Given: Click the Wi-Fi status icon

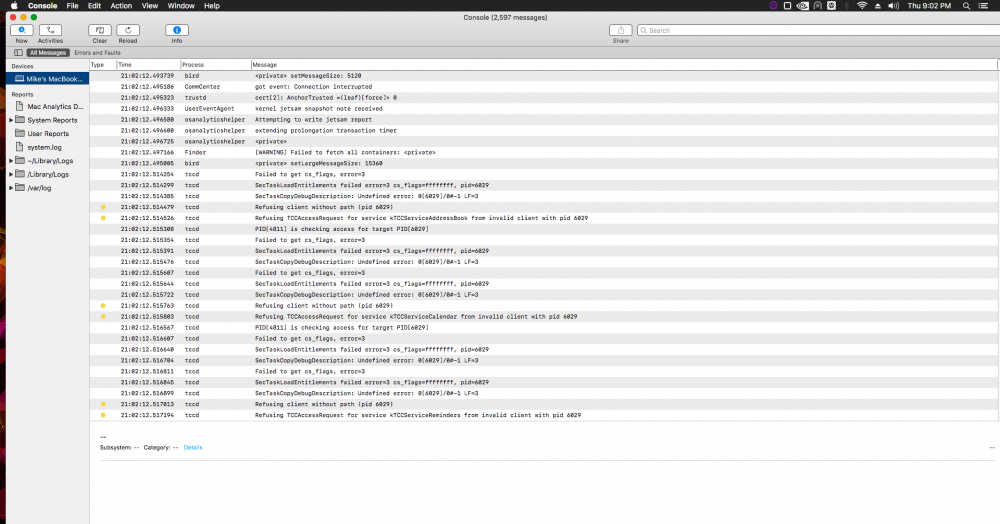Looking at the screenshot, I should pyautogui.click(x=862, y=6).
